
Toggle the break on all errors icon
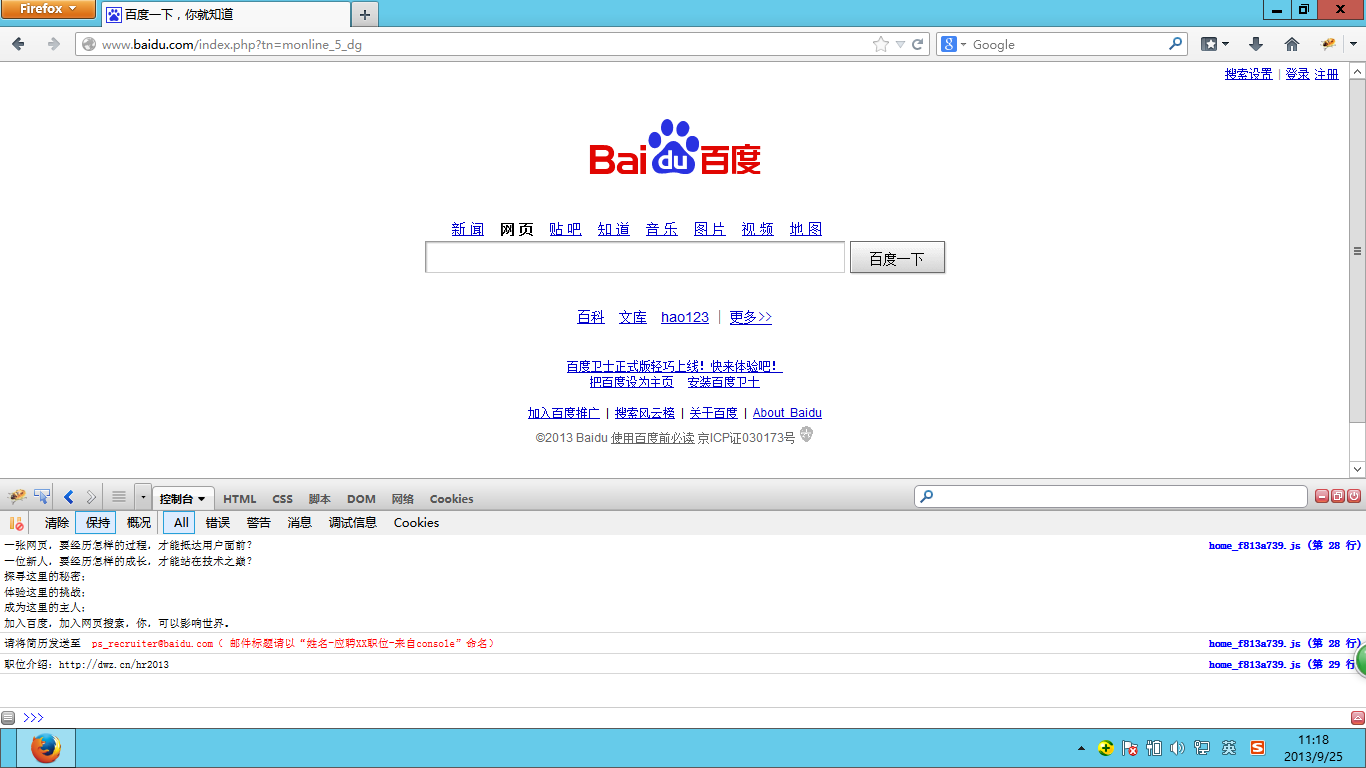[16, 523]
